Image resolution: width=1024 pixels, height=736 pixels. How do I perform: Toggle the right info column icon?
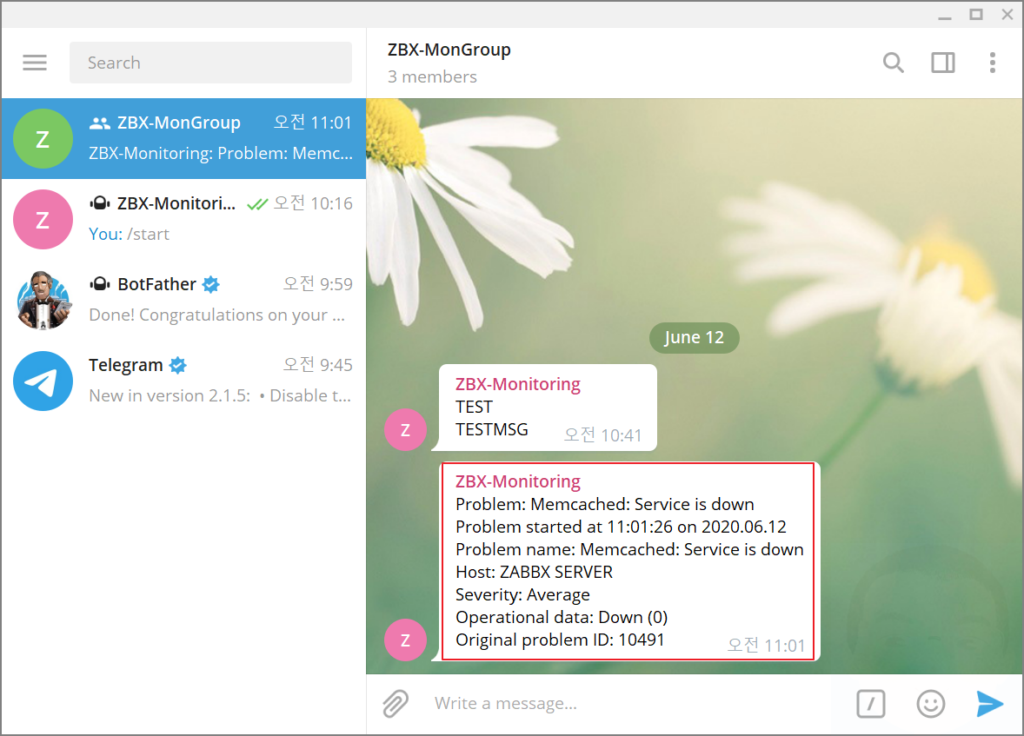[942, 62]
